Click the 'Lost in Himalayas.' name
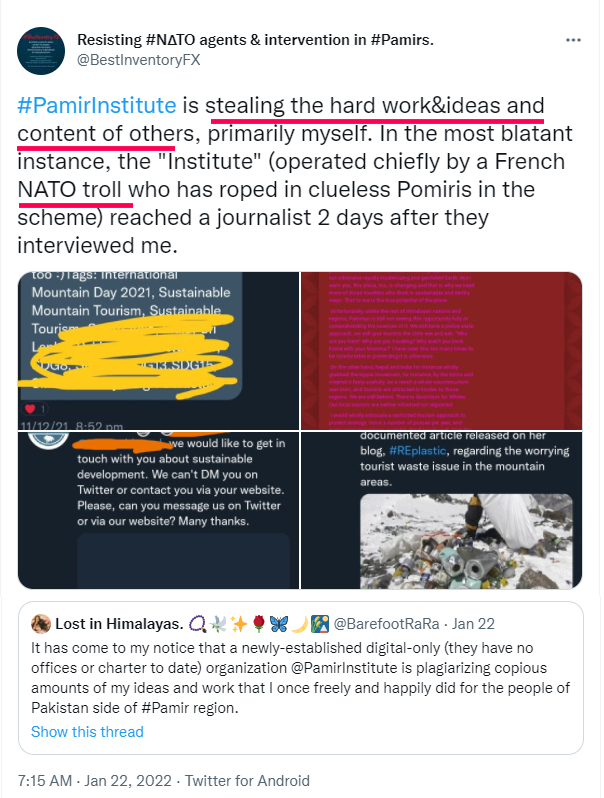604x798 pixels. (119, 624)
